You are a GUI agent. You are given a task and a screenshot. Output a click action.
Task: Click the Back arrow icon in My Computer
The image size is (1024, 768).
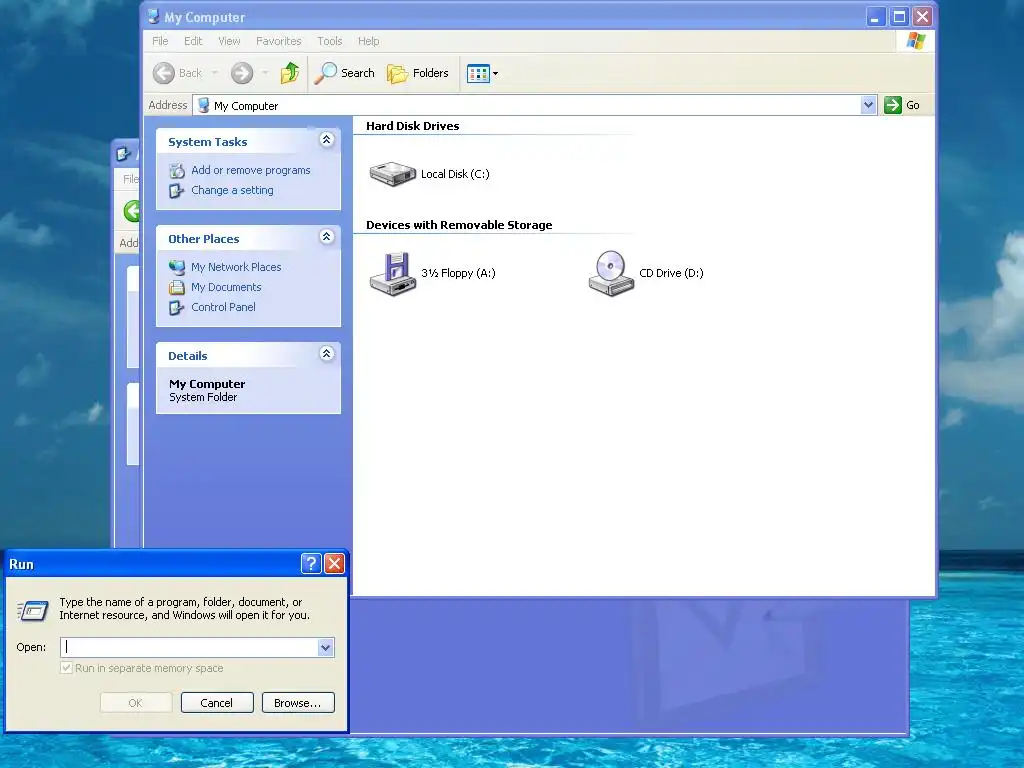click(x=163, y=73)
